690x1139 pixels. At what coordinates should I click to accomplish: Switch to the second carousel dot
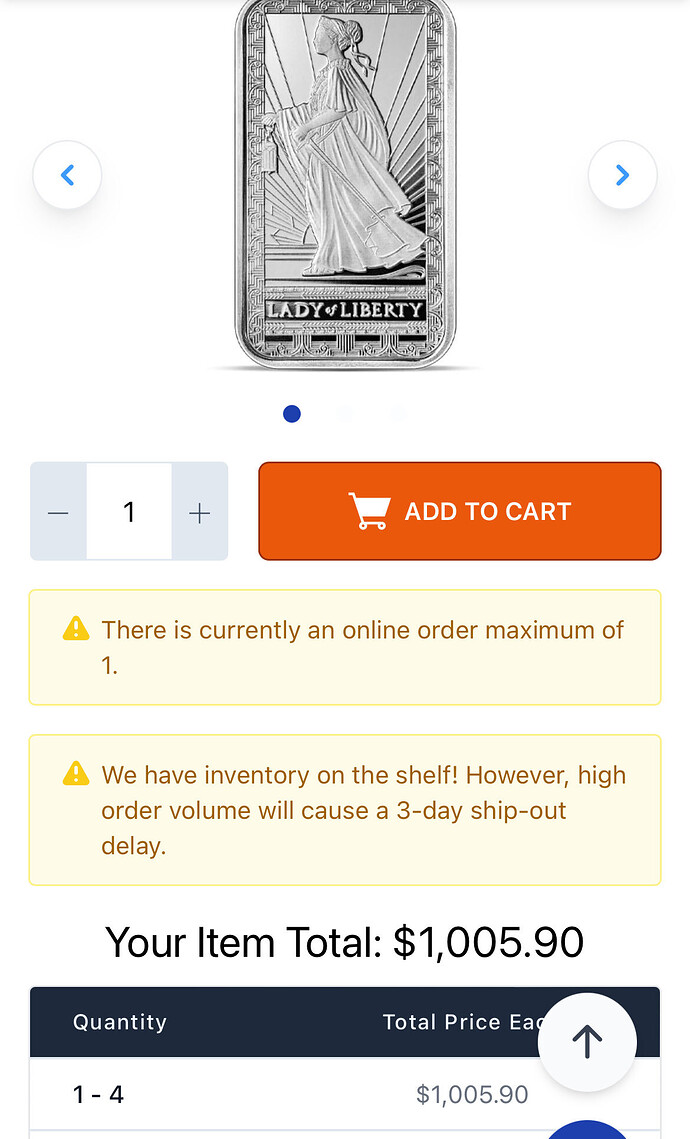tap(345, 413)
